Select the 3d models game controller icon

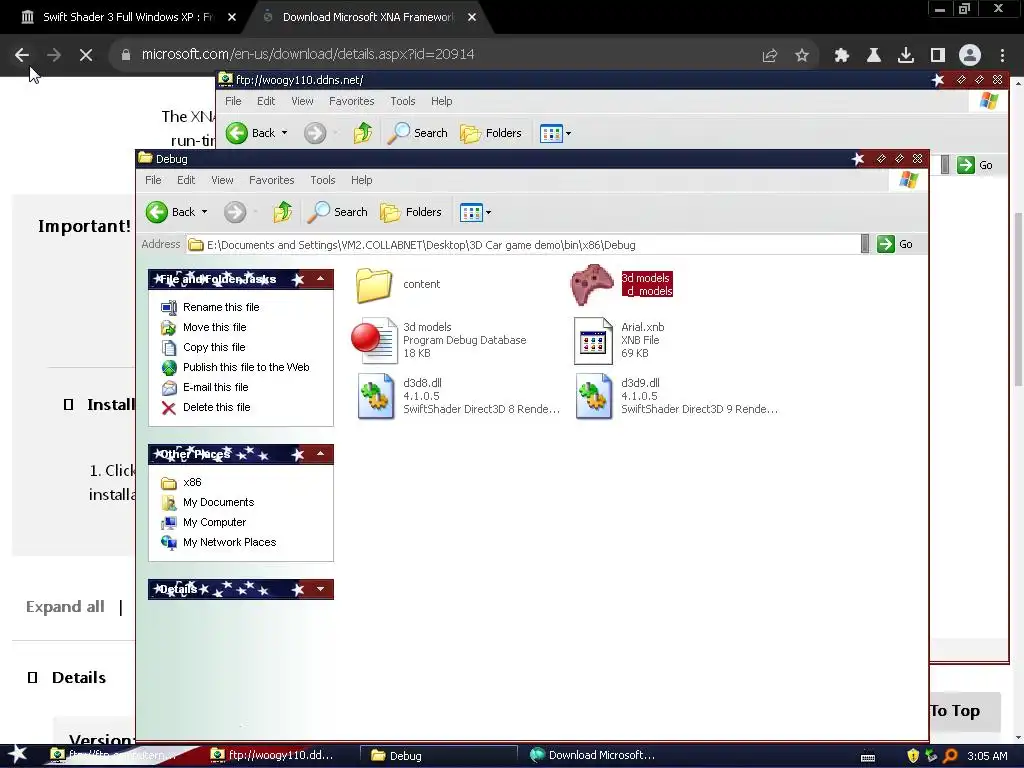[592, 285]
